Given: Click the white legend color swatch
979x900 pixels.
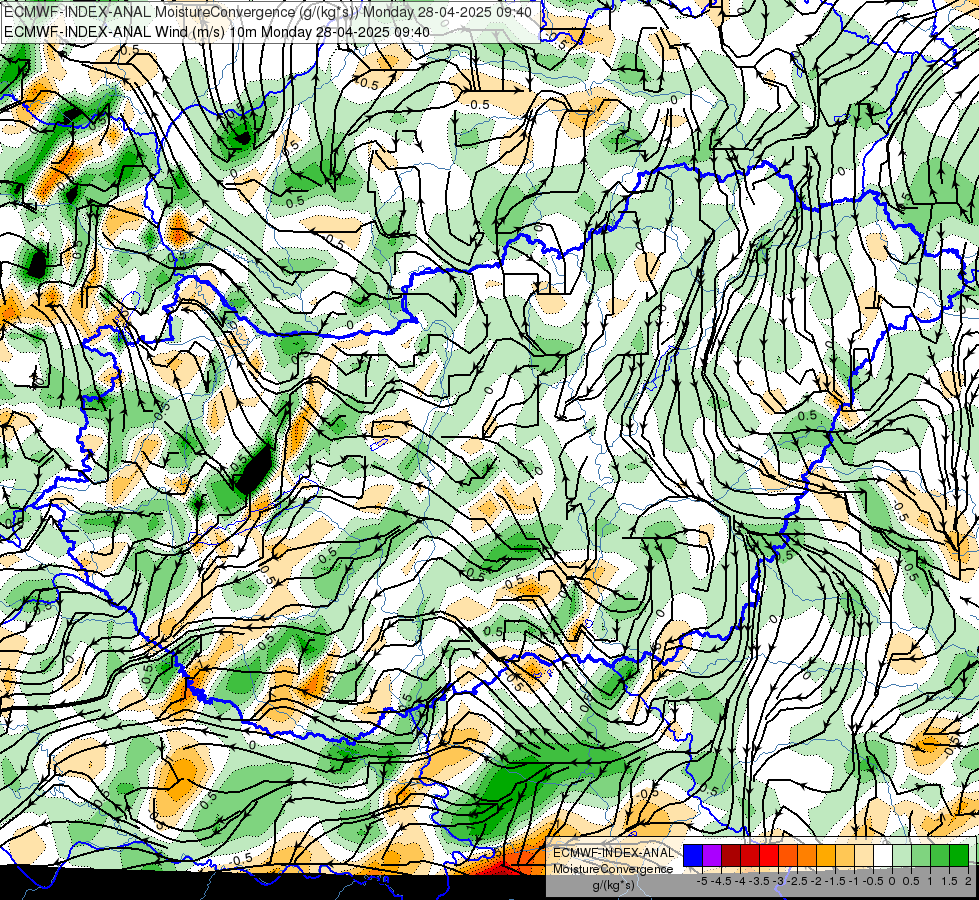Looking at the screenshot, I should (x=883, y=855).
